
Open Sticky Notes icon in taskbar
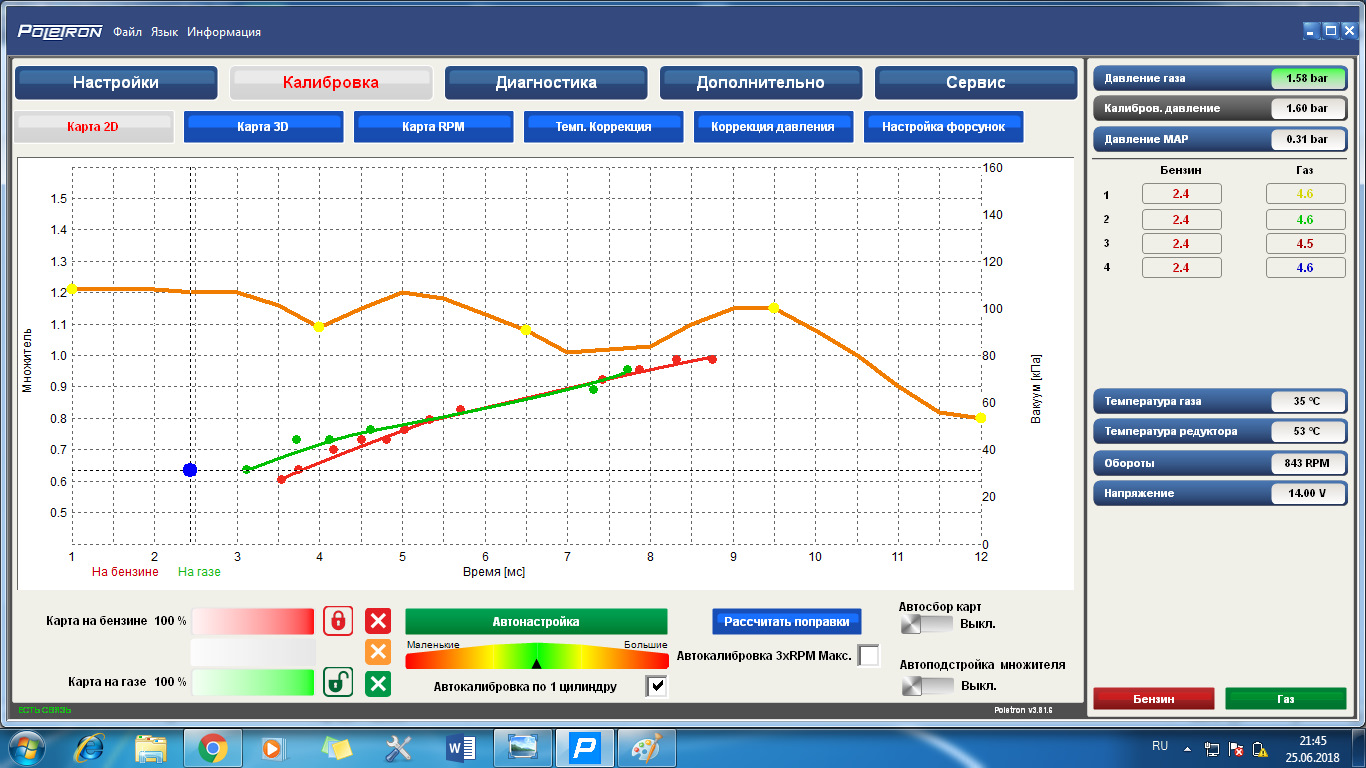click(x=336, y=747)
